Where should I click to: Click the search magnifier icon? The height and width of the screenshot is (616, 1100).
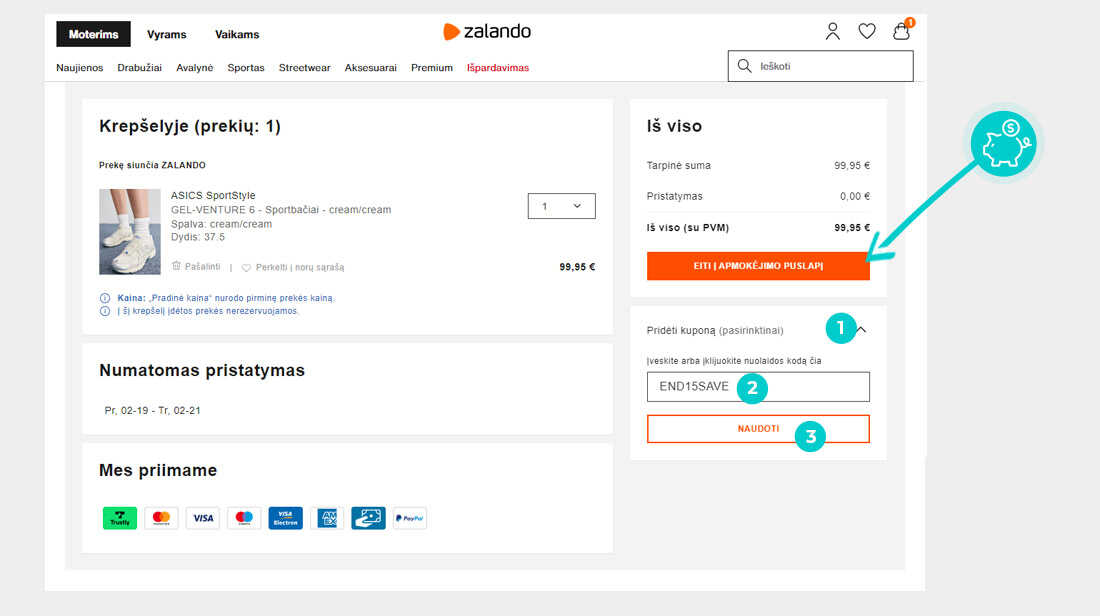744,66
